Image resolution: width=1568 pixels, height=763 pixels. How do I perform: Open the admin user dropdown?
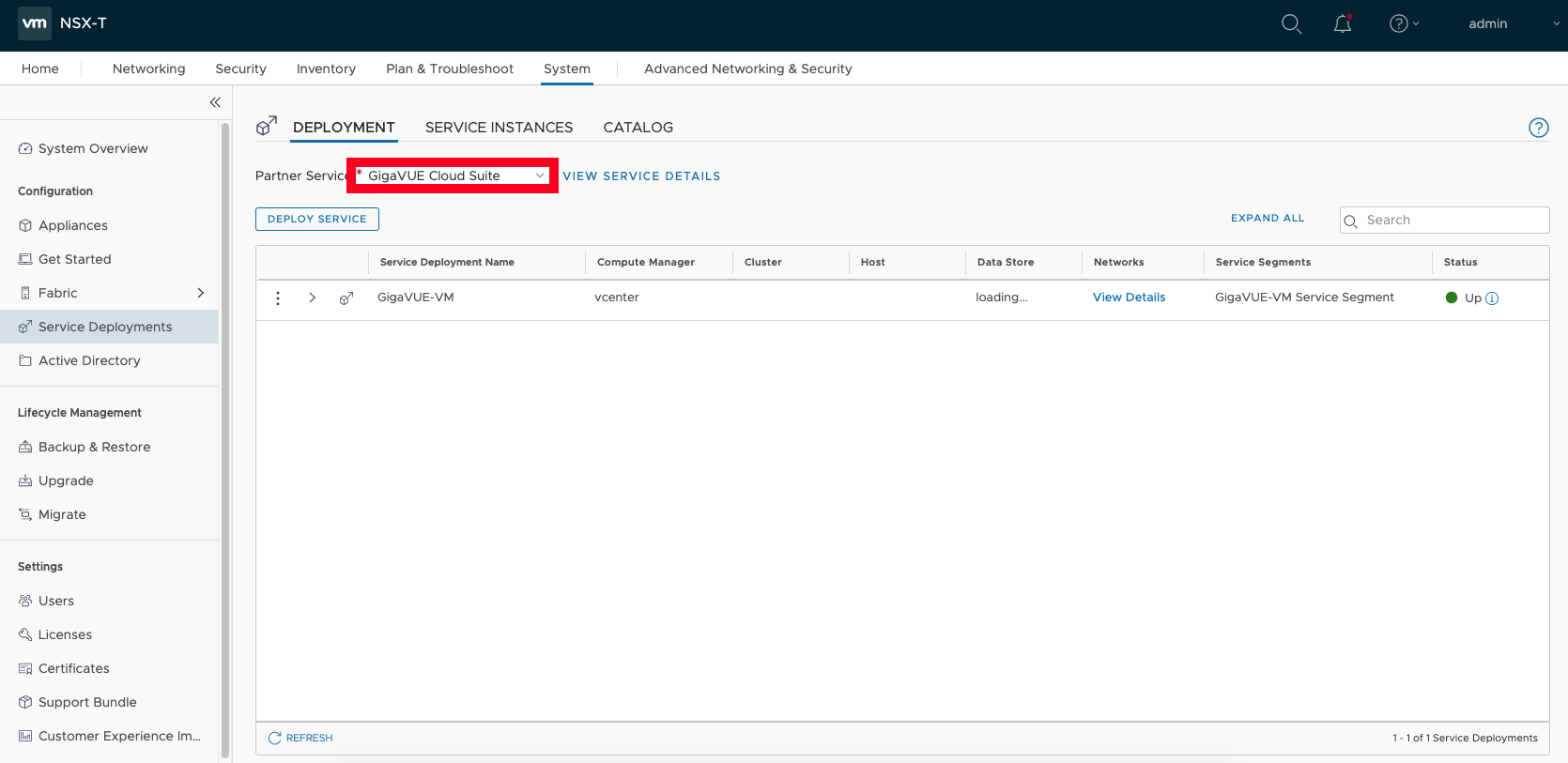tap(1513, 23)
